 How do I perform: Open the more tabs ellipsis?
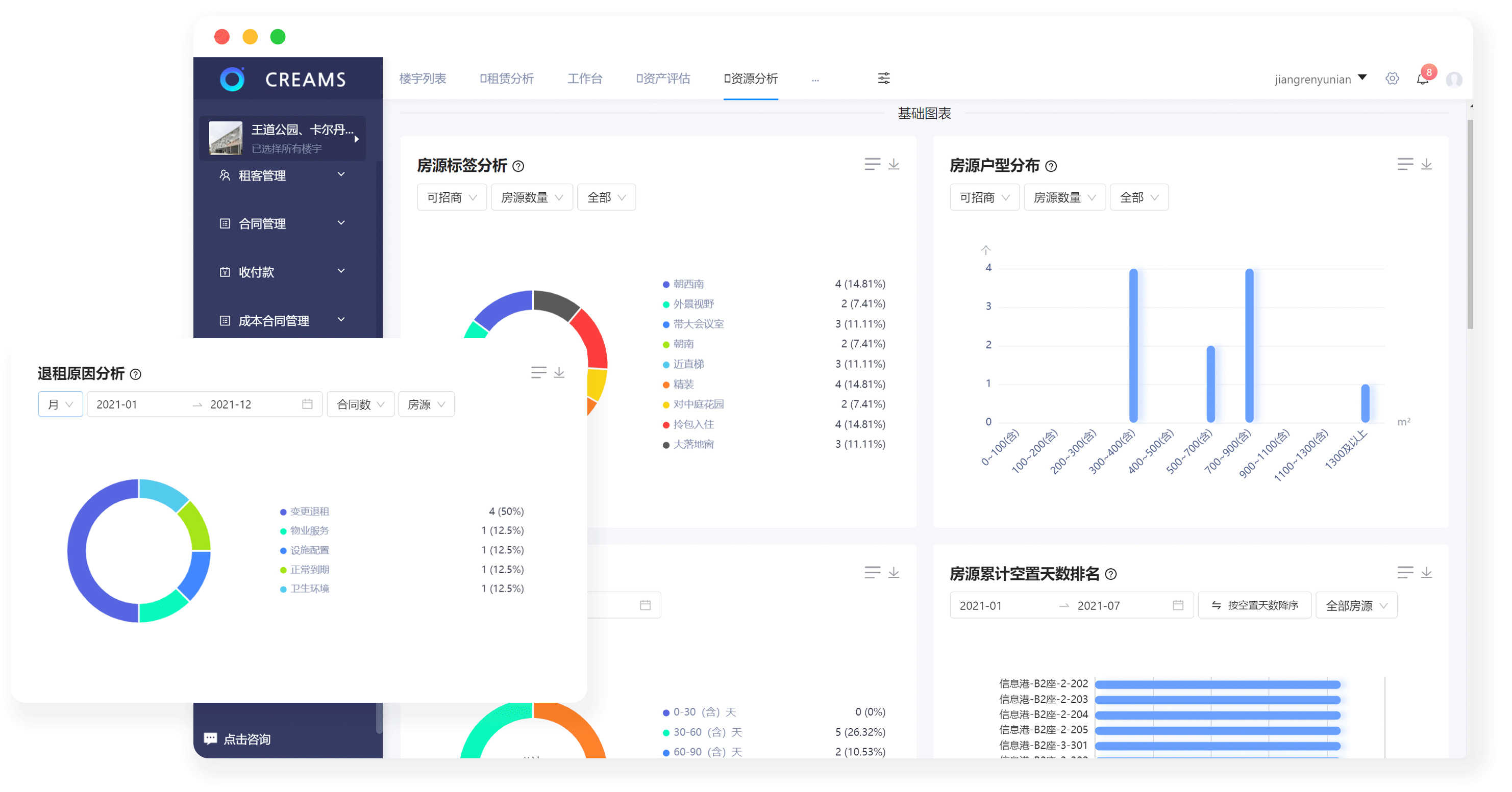pyautogui.click(x=815, y=79)
